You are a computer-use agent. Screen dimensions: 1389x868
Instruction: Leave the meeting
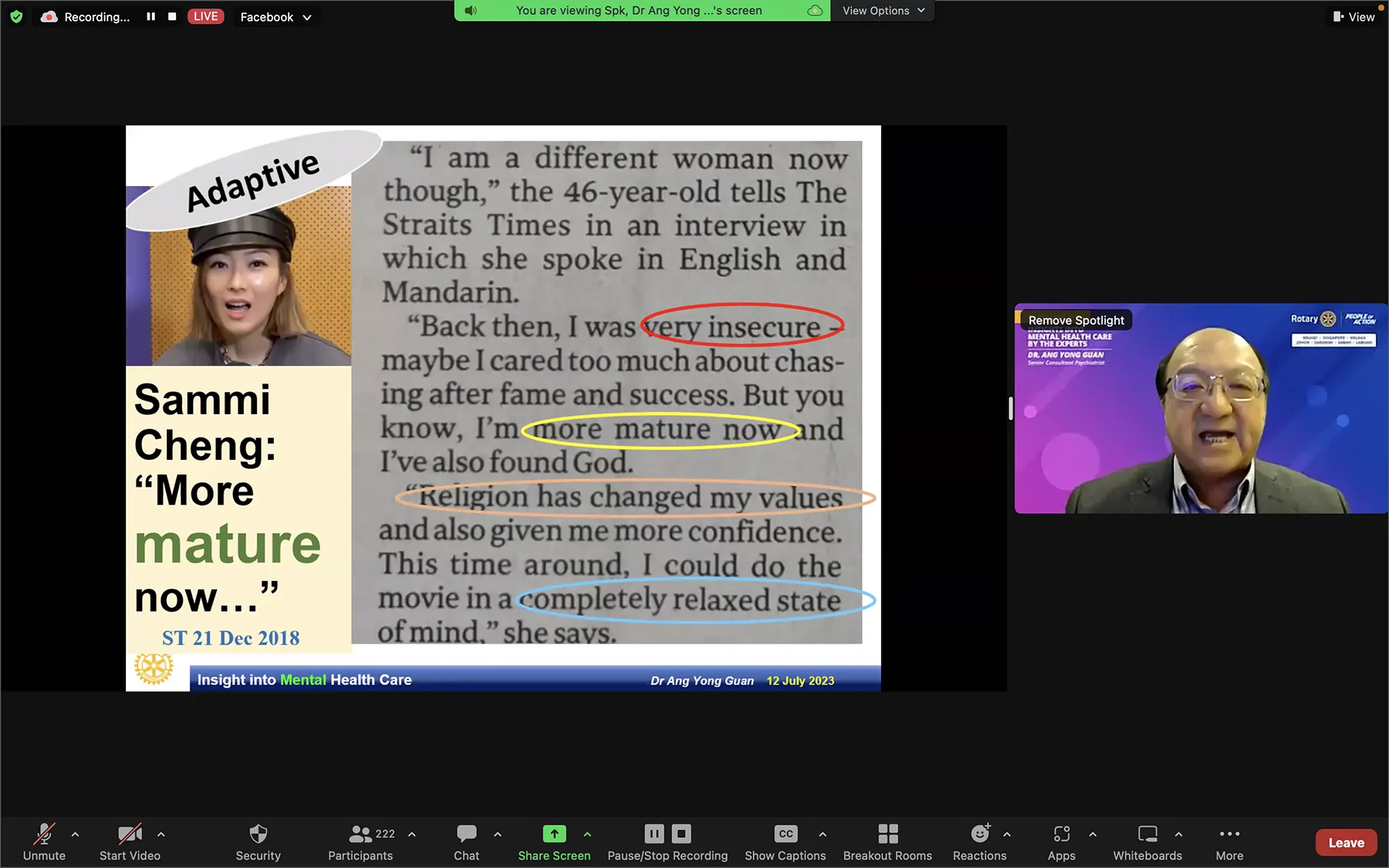pos(1346,843)
